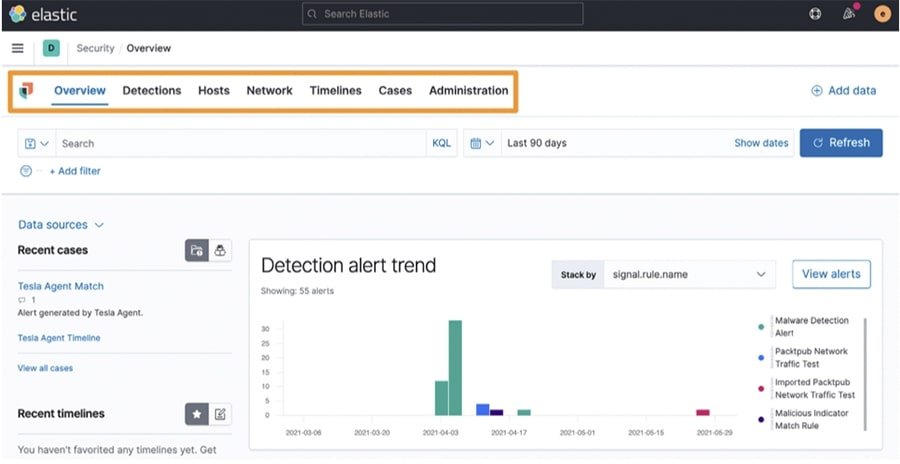Go to the Timelines tab
900x464 pixels.
coord(335,90)
